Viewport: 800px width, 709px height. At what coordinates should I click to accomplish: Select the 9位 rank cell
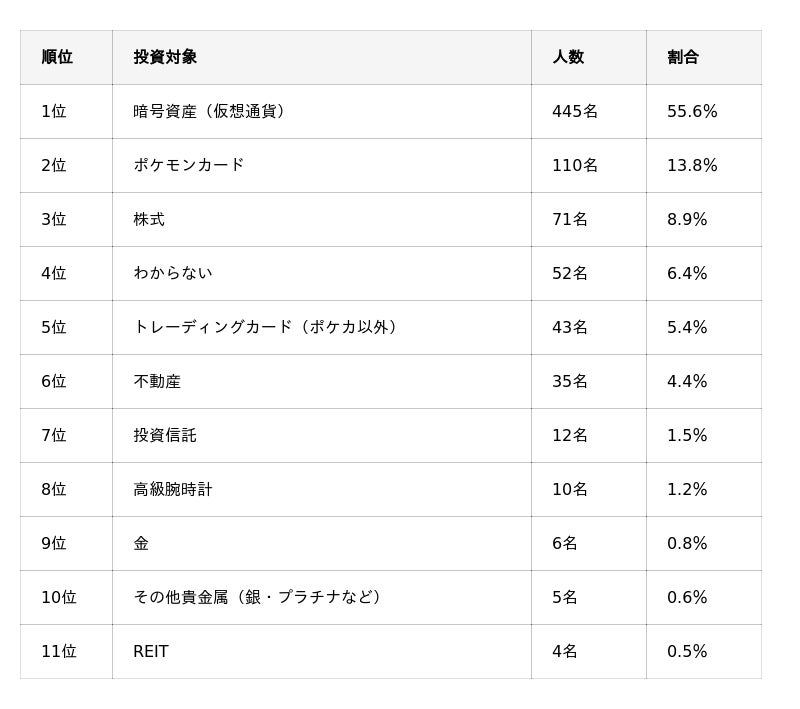pos(54,543)
